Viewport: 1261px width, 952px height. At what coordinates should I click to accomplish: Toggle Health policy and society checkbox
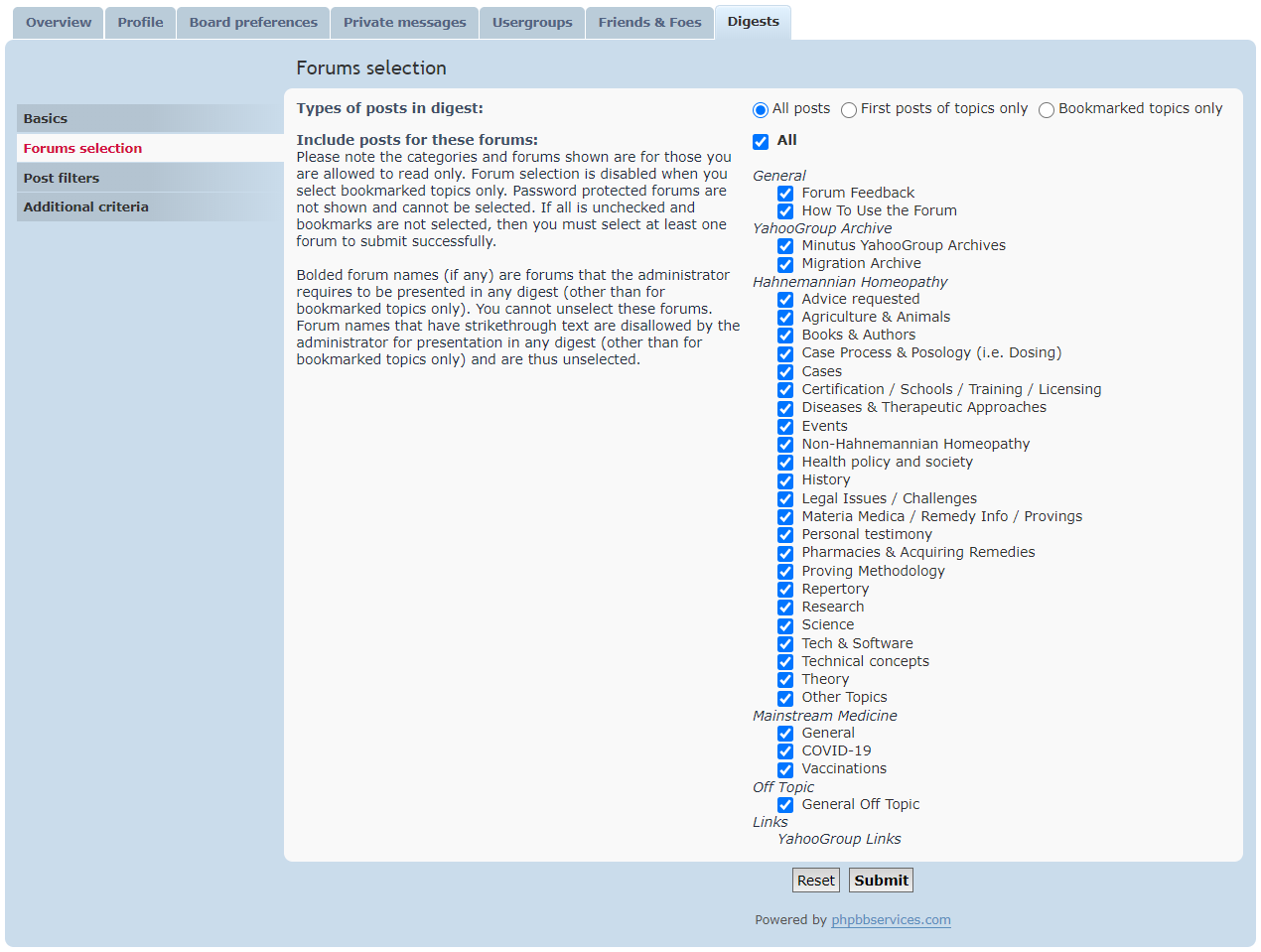[x=785, y=463]
